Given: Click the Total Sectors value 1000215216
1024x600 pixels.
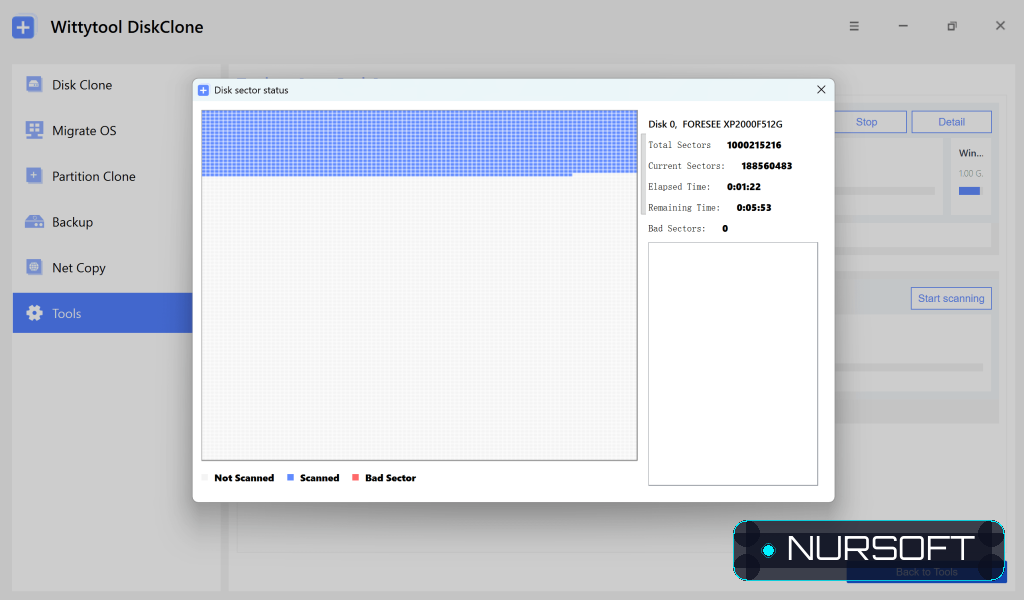Looking at the screenshot, I should (754, 145).
